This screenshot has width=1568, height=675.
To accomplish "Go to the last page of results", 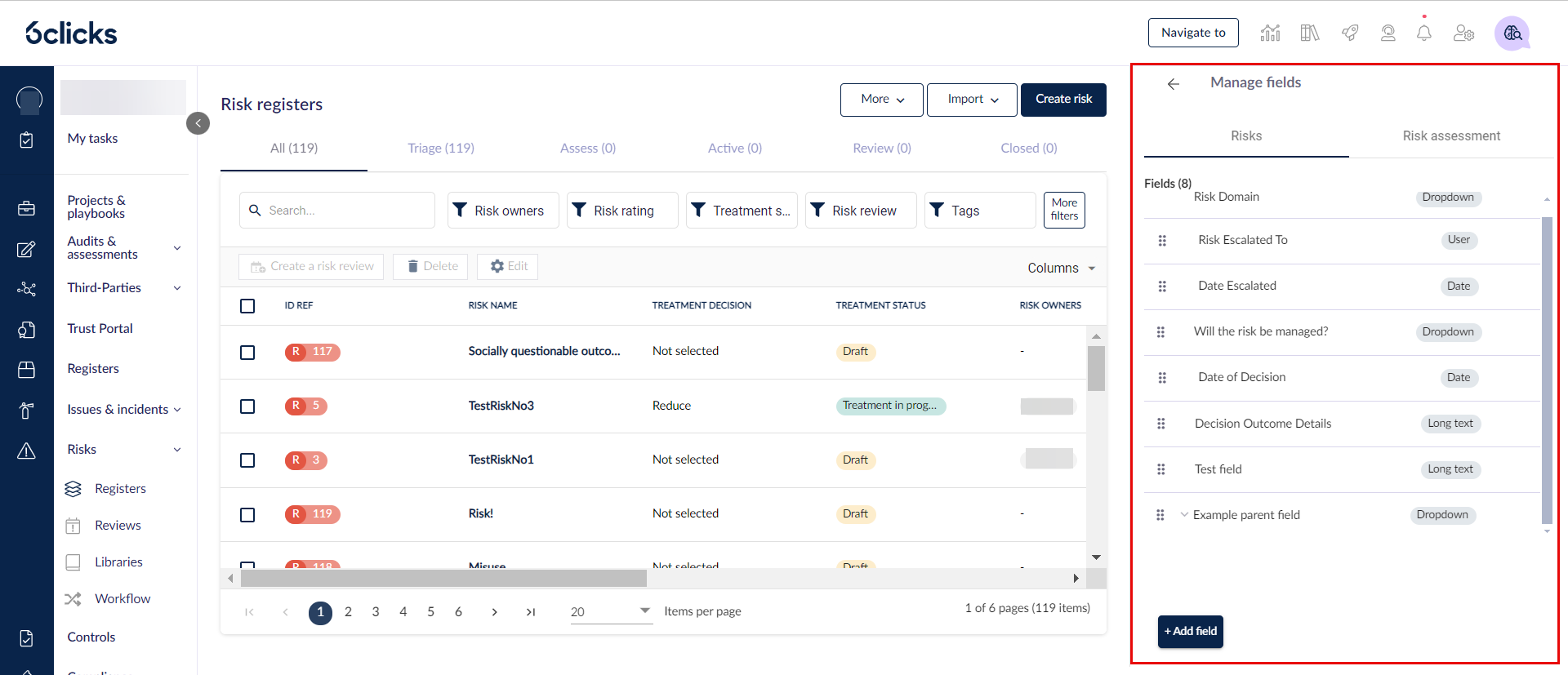I will (531, 612).
